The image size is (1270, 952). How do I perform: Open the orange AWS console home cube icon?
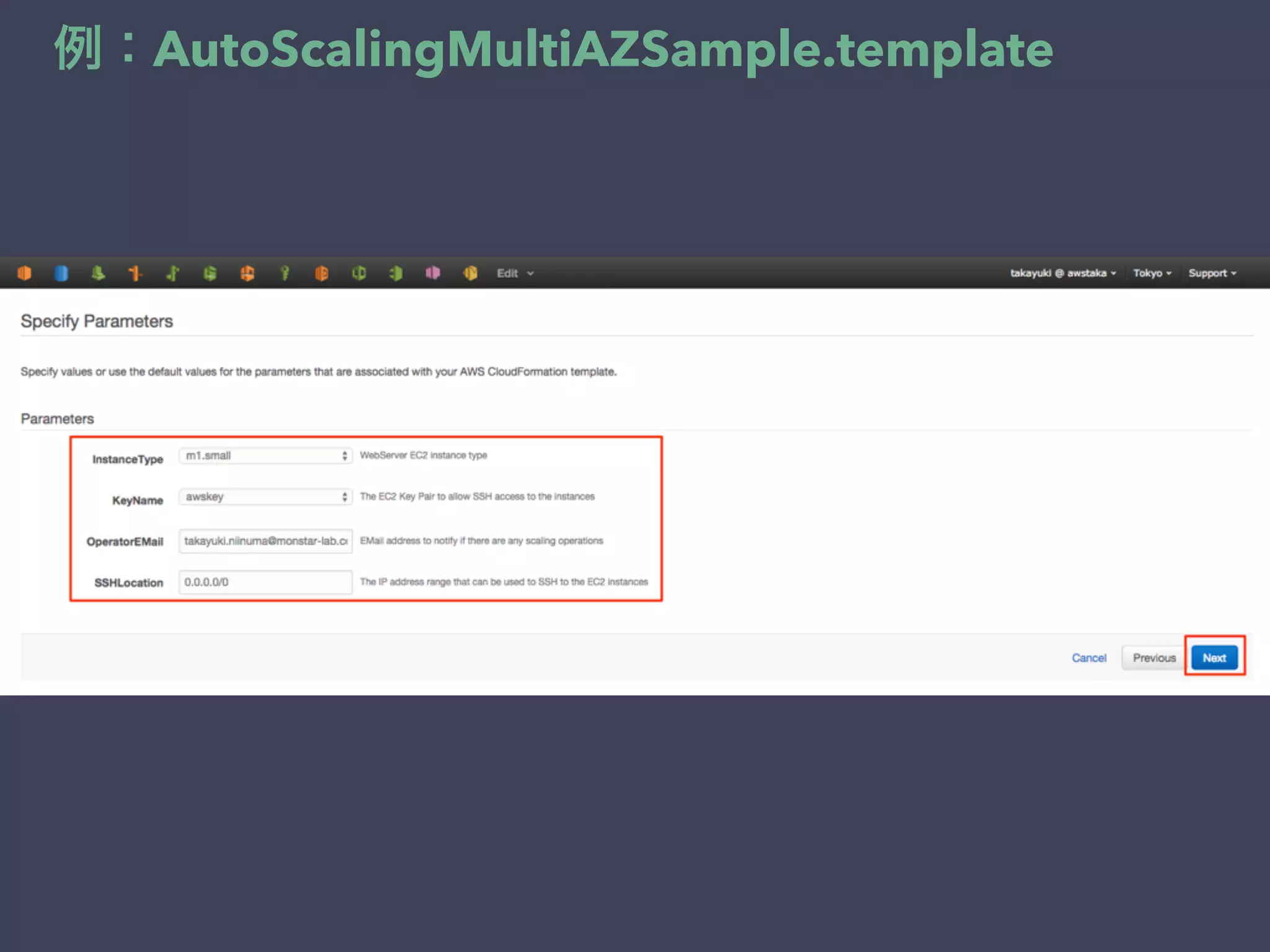(x=24, y=273)
